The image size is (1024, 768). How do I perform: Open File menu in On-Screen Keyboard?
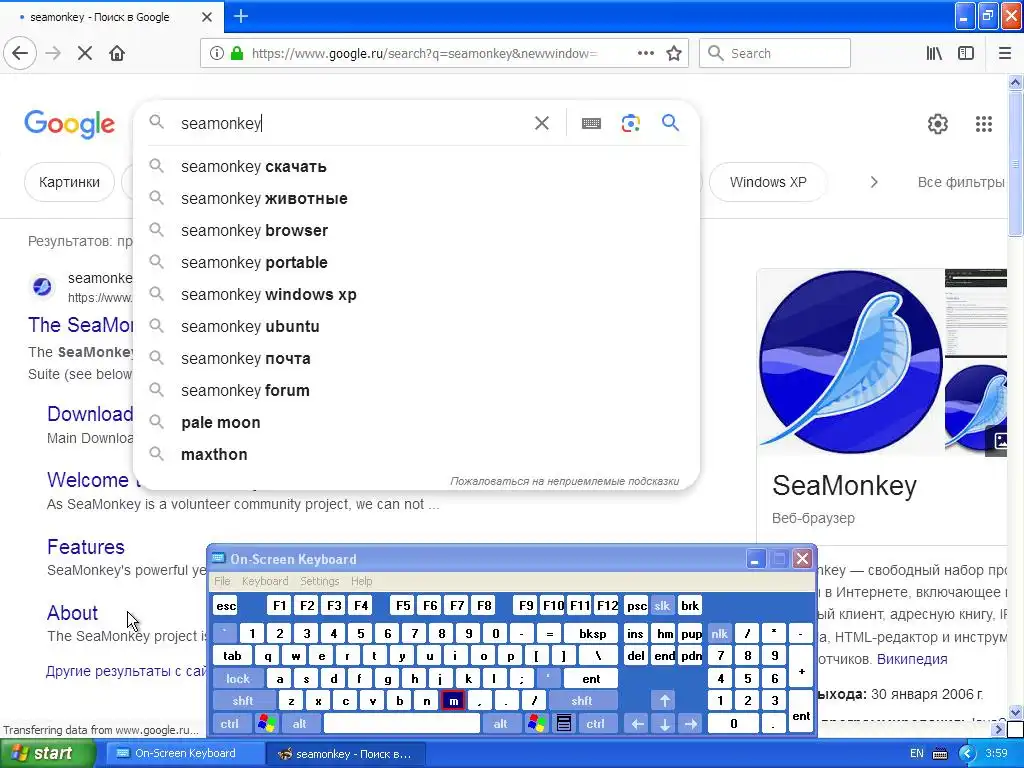click(x=222, y=581)
